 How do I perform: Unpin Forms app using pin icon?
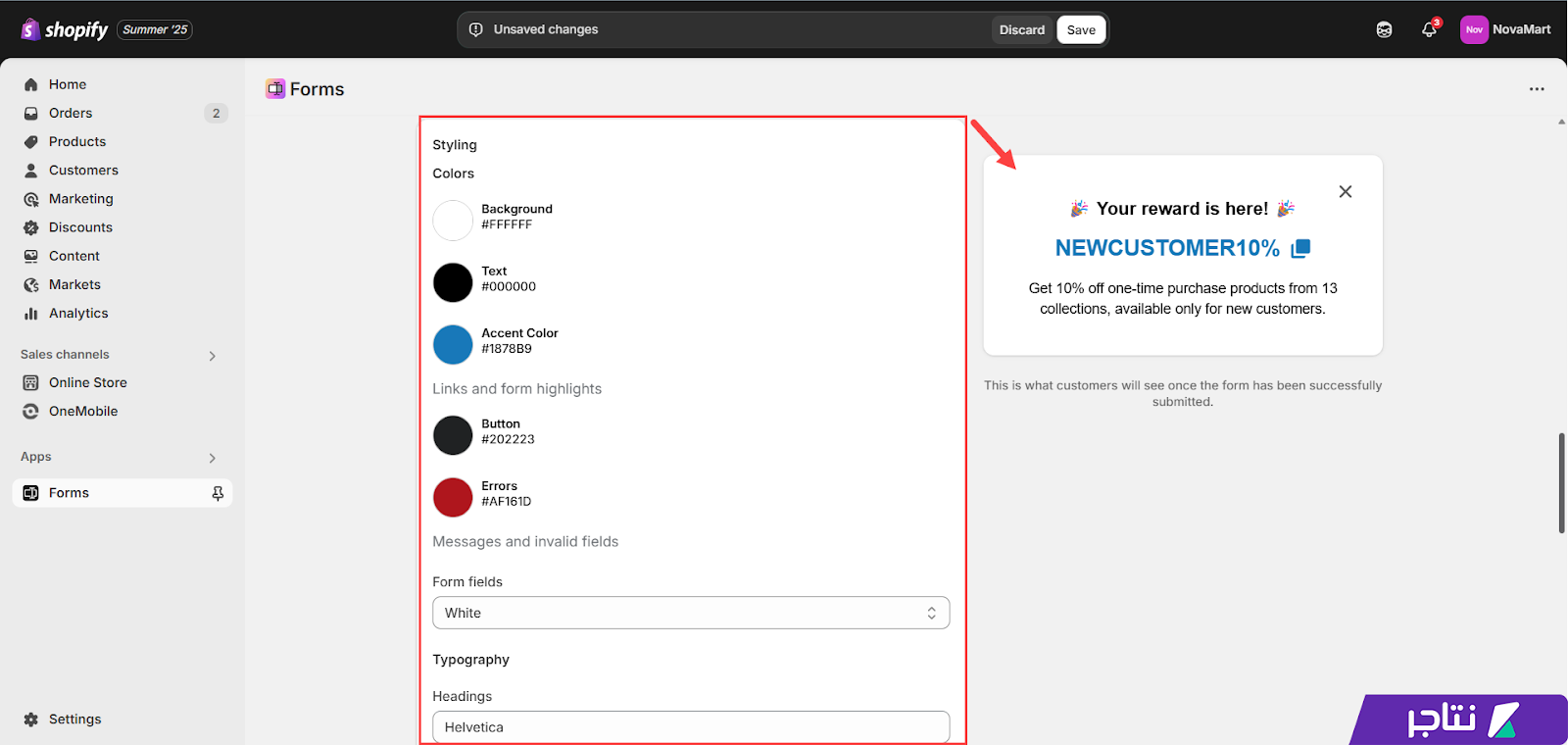[x=218, y=493]
